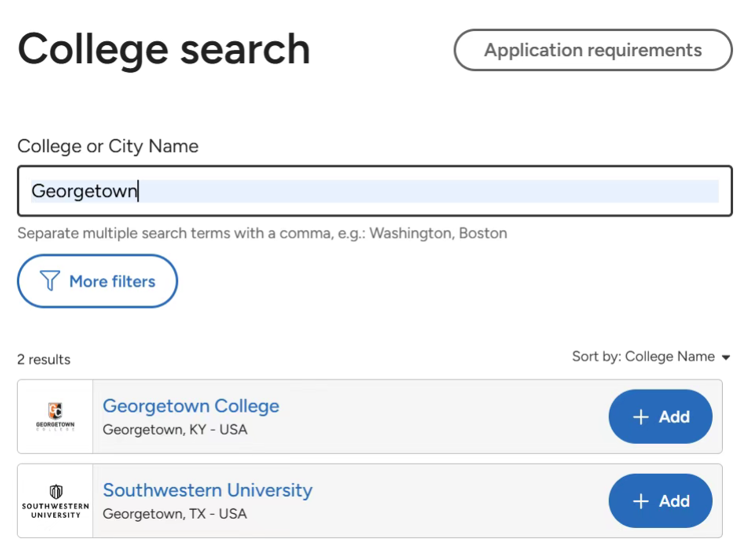Click the funnel icon in More filters
The height and width of the screenshot is (539, 735).
50,281
